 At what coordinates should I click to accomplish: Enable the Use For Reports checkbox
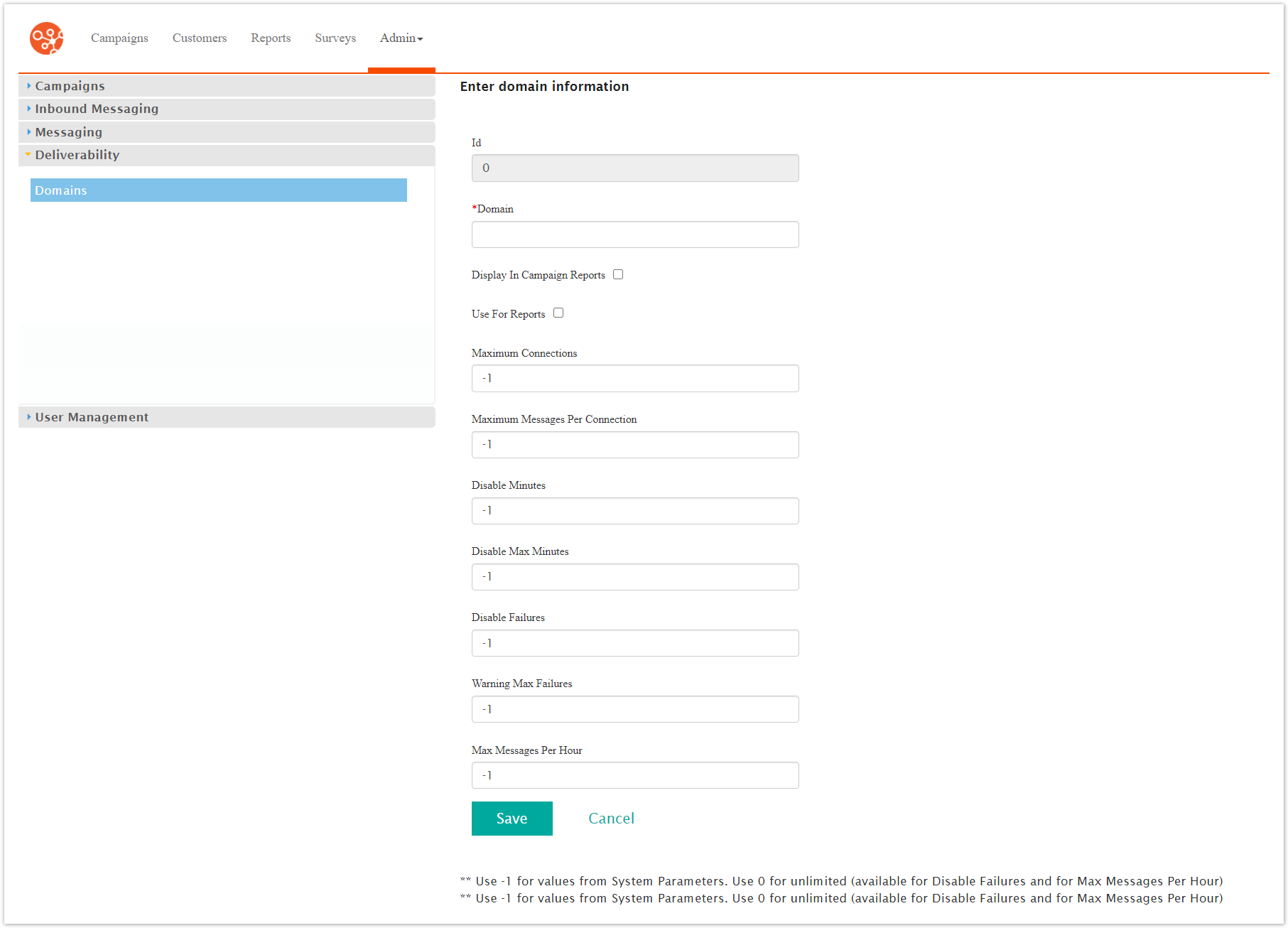558,313
